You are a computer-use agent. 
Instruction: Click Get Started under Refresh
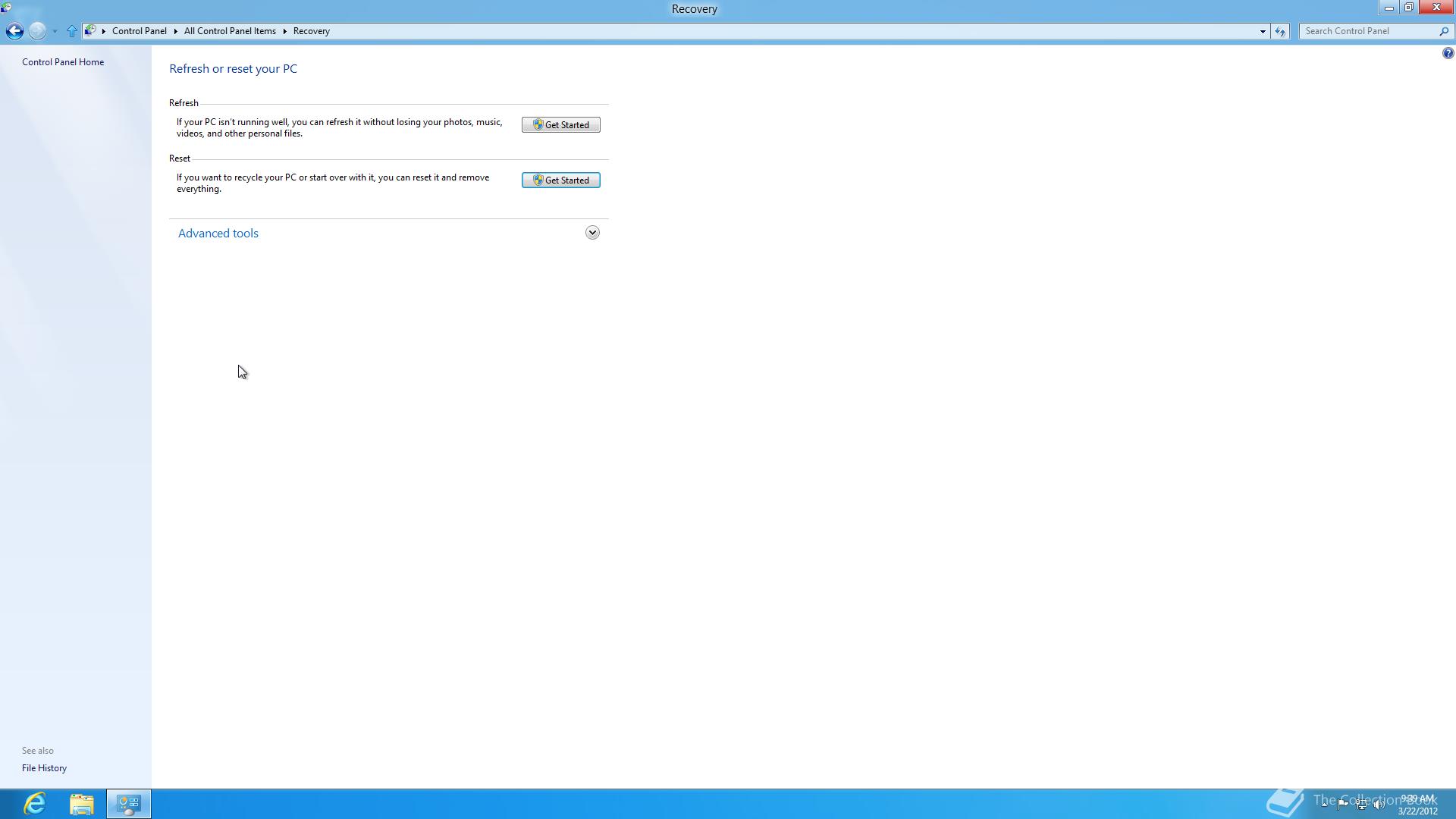point(560,125)
